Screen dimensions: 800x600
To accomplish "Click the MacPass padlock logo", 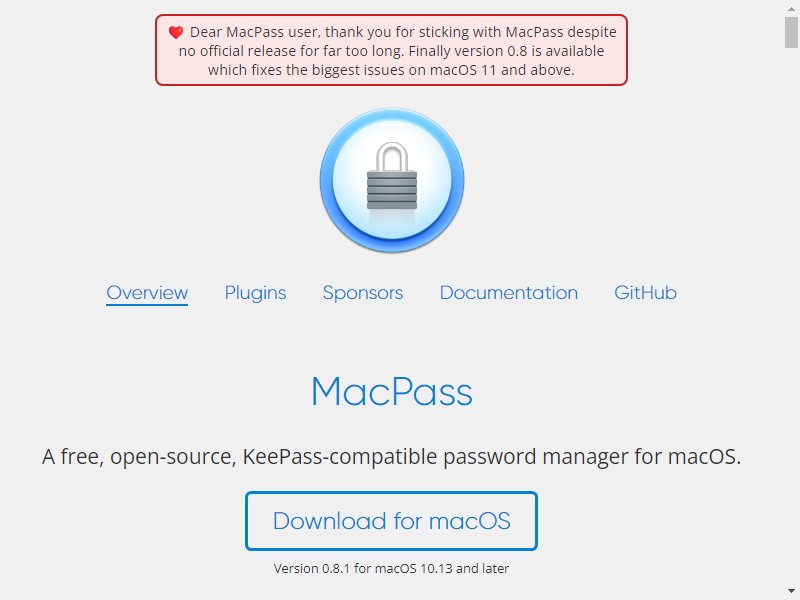I will pyautogui.click(x=392, y=180).
